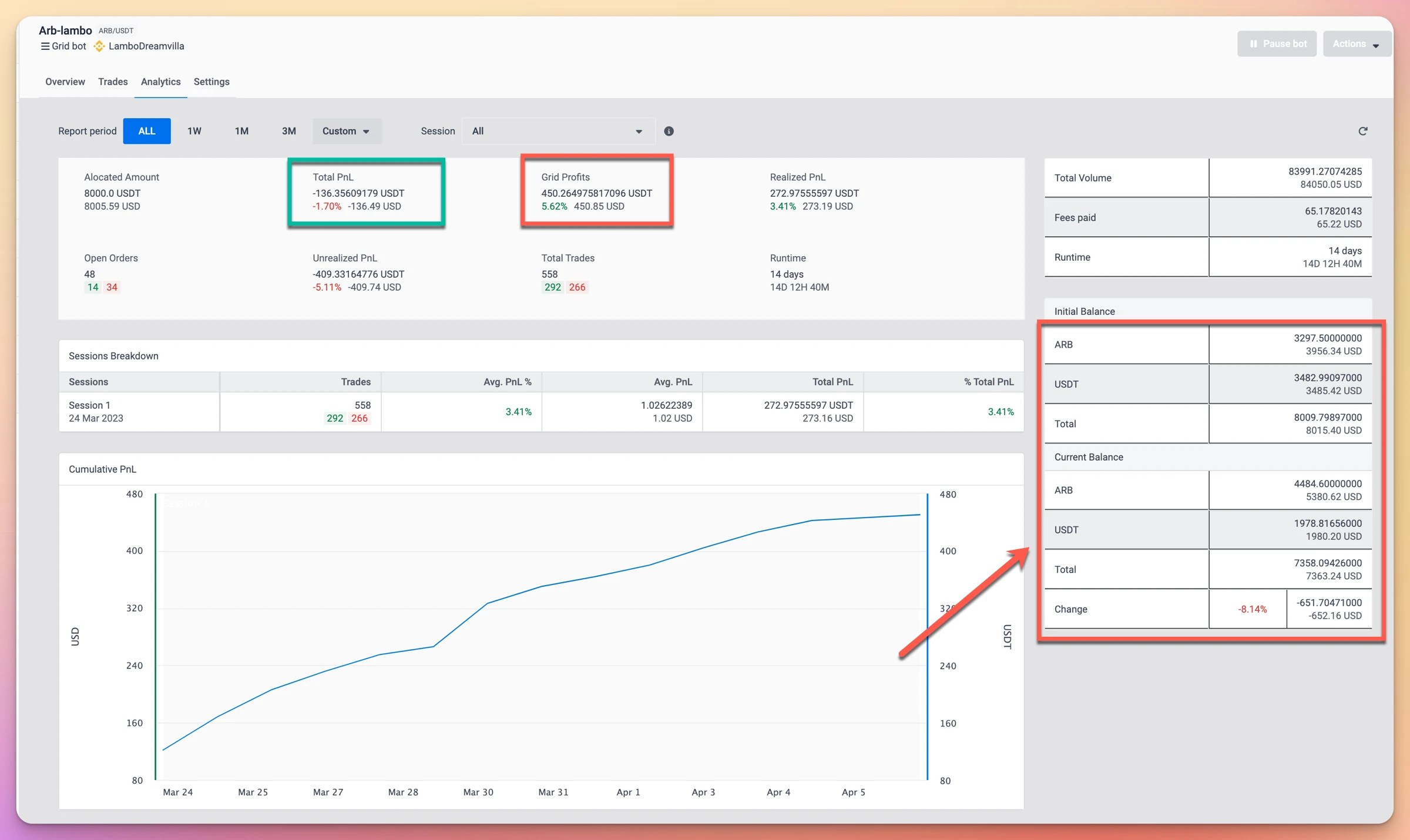Switch to the Overview tab
This screenshot has height=840, width=1410.
click(65, 82)
